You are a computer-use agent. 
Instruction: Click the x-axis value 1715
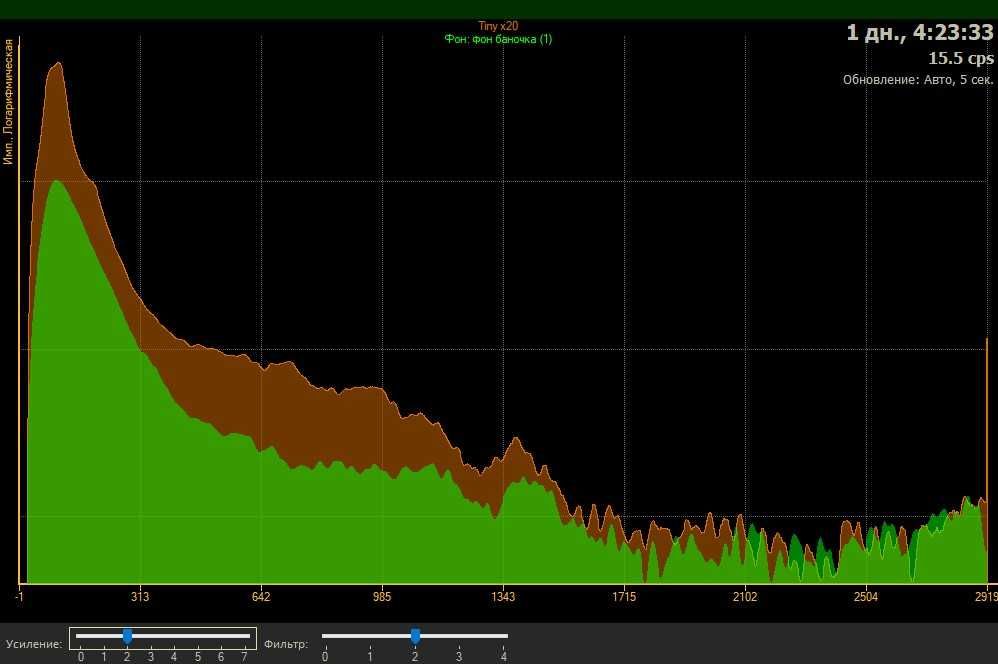(x=624, y=597)
